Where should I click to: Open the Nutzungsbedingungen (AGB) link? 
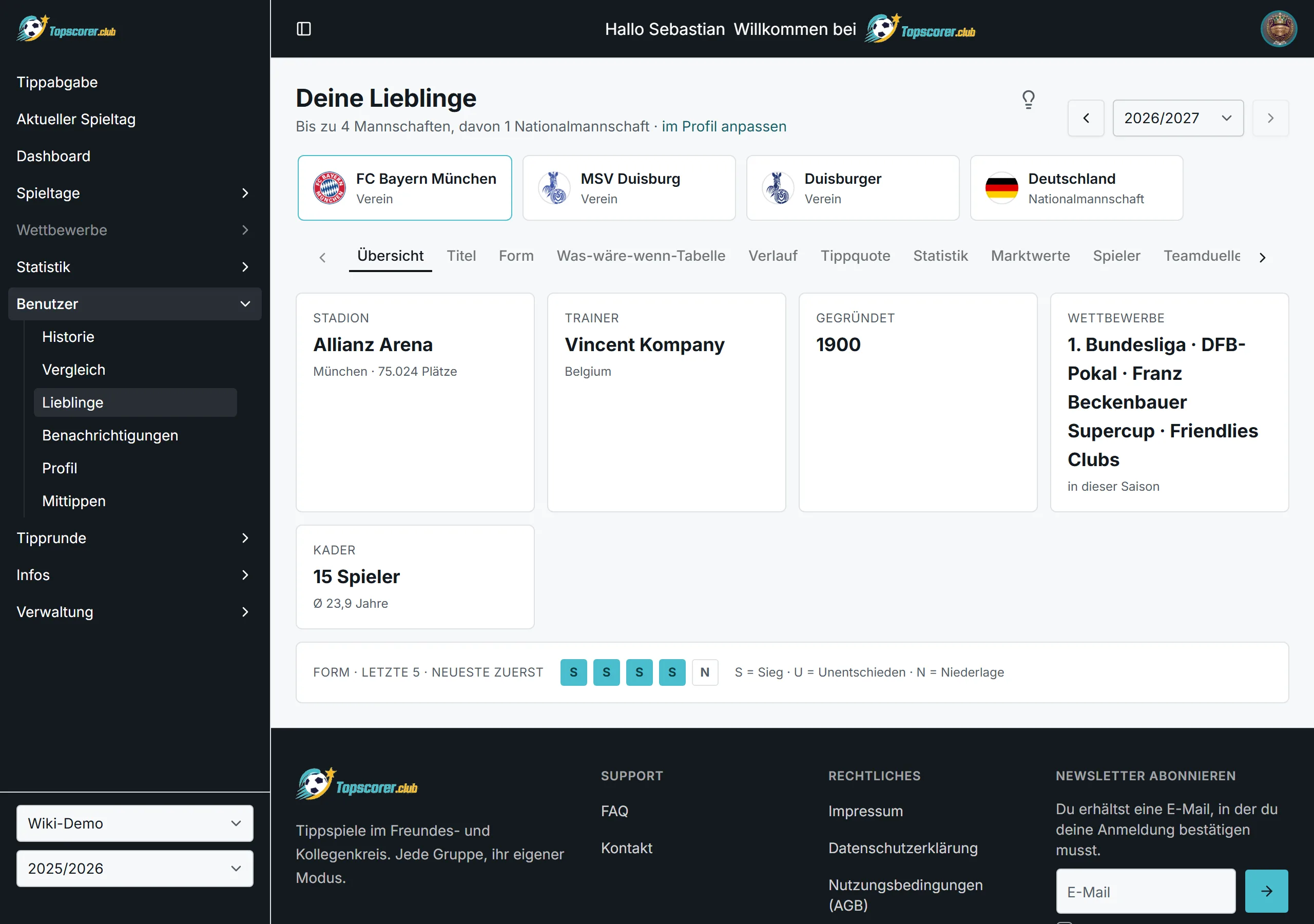point(905,895)
